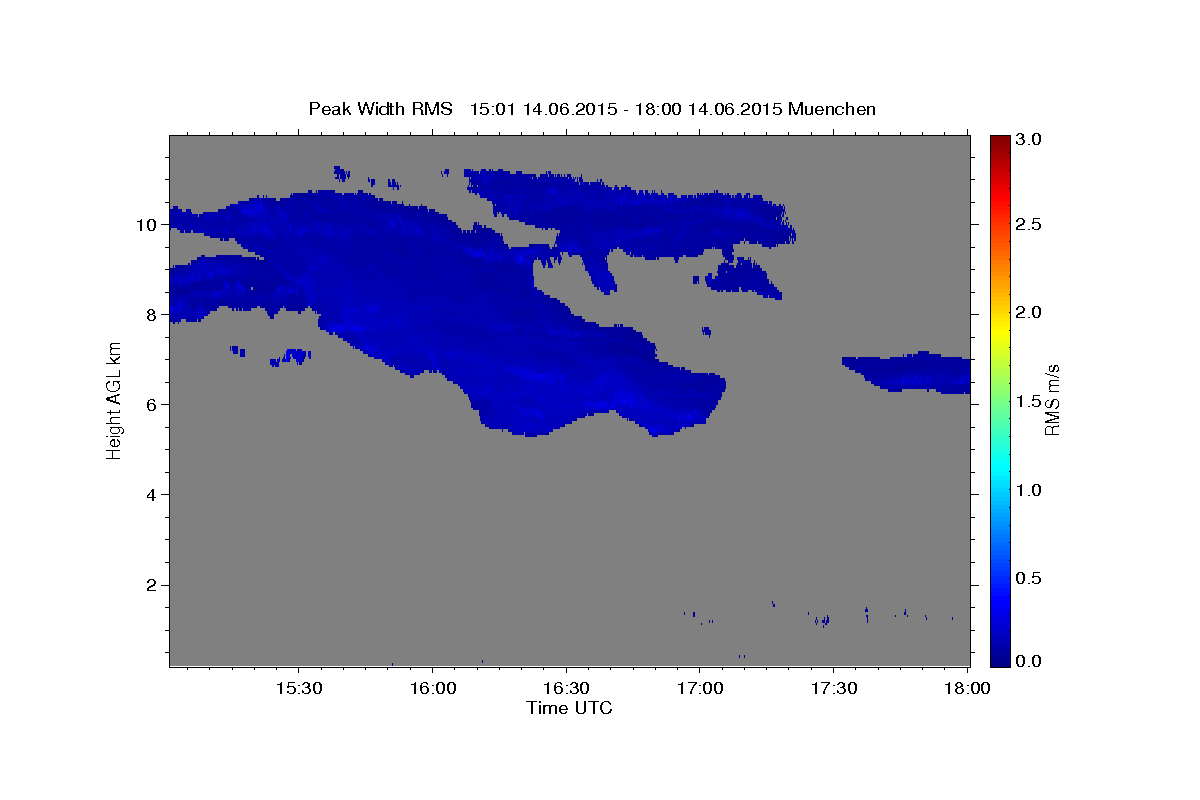1200x800 pixels.
Task: Click the height tick label '6'
Action: (x=153, y=404)
